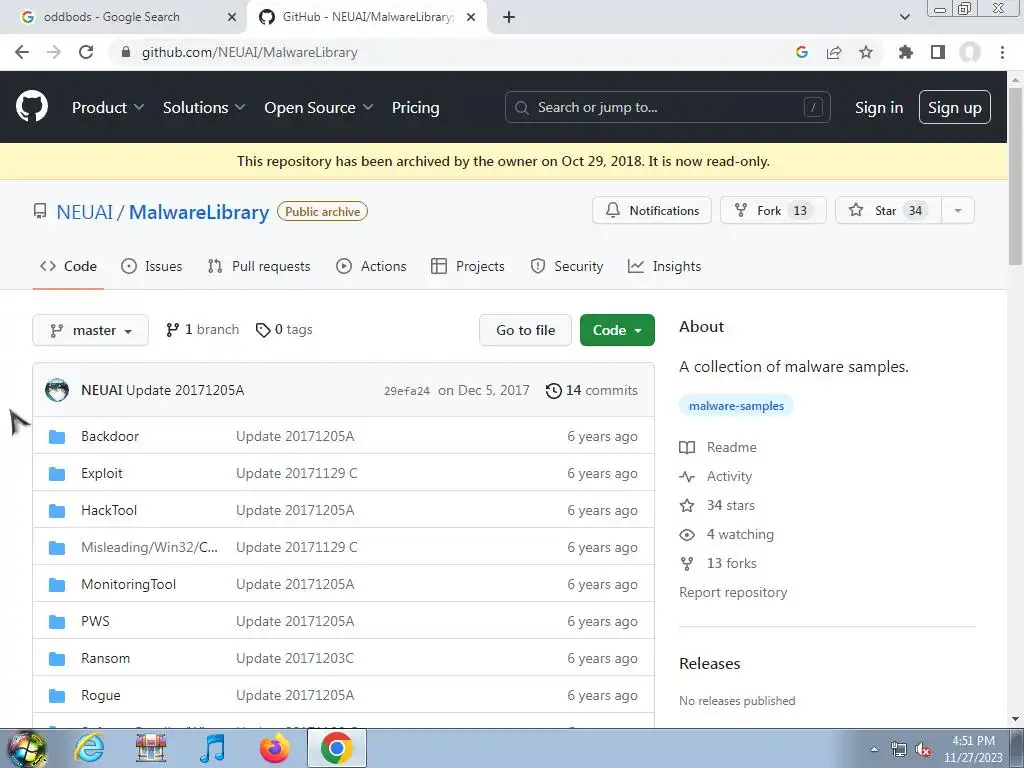
Task: Open the Chrome profile avatar
Action: pyautogui.click(x=970, y=52)
